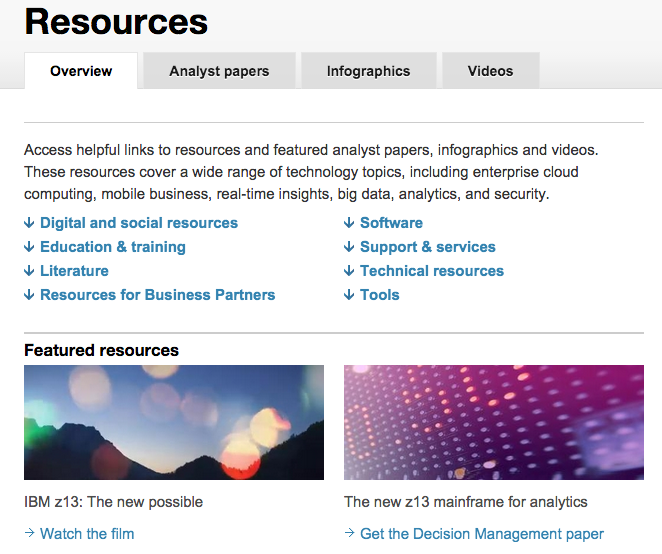Click the right arrow beside Watch the film
Image resolution: width=662 pixels, height=554 pixels.
coord(29,534)
